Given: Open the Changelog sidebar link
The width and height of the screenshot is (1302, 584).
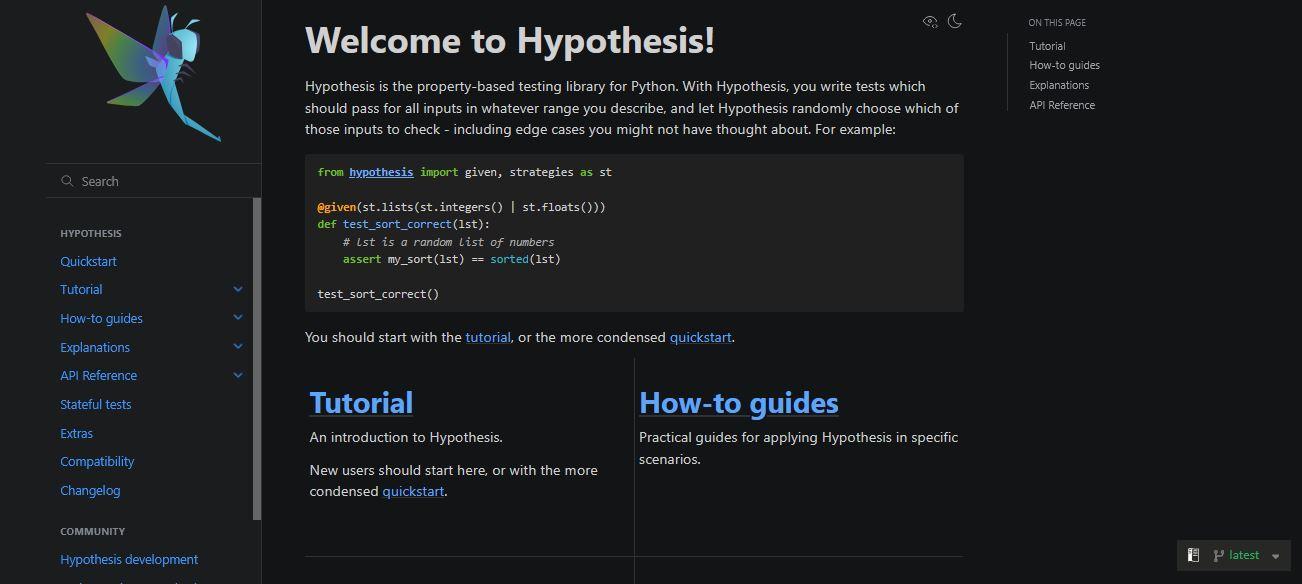Looking at the screenshot, I should 90,490.
